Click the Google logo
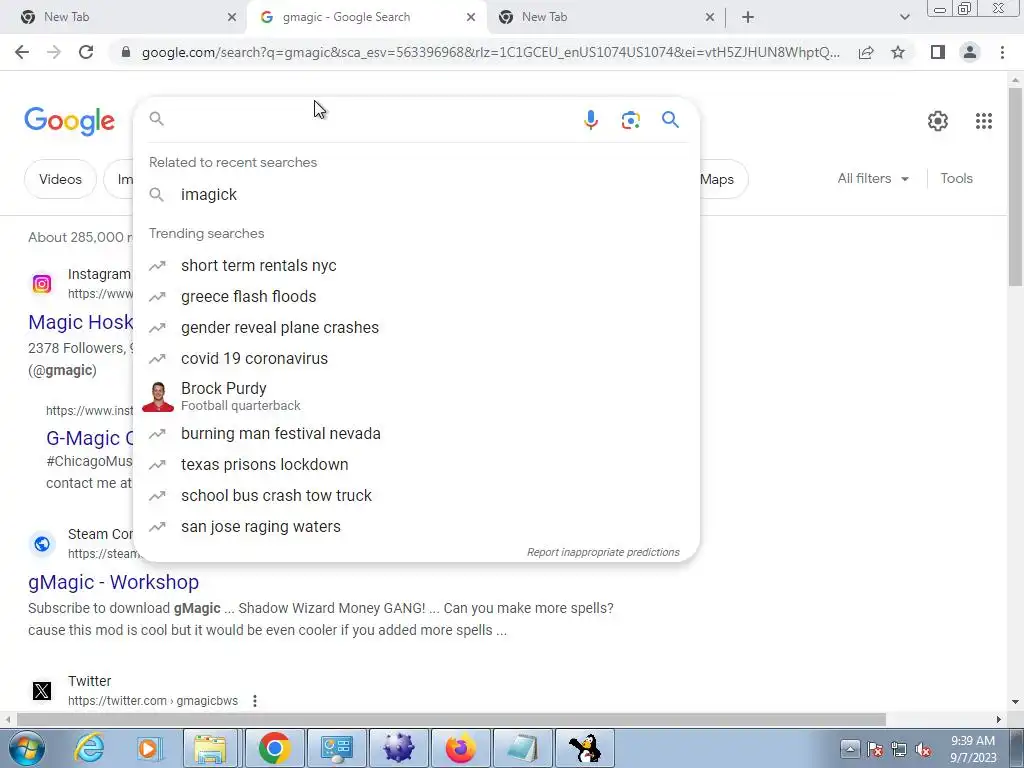Image resolution: width=1024 pixels, height=768 pixels. 70,121
